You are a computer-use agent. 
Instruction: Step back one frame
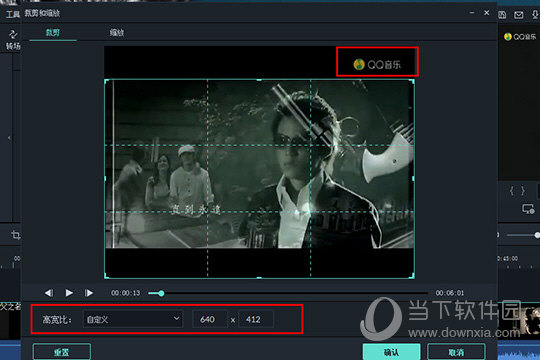[49, 293]
